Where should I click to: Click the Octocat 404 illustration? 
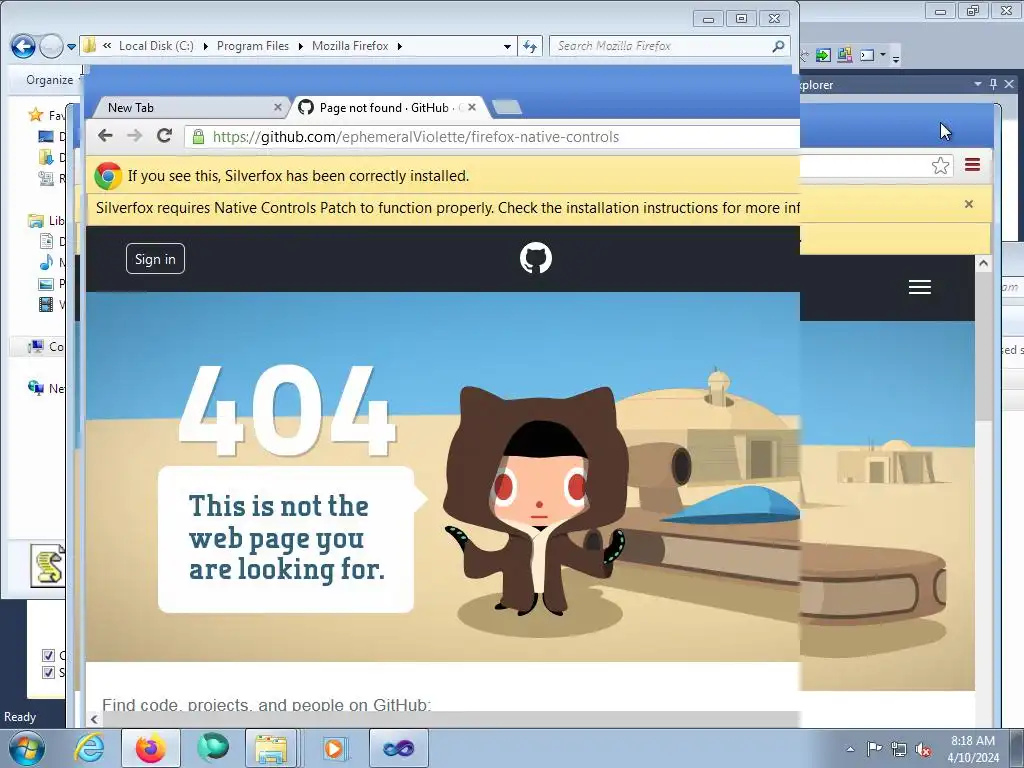click(536, 500)
